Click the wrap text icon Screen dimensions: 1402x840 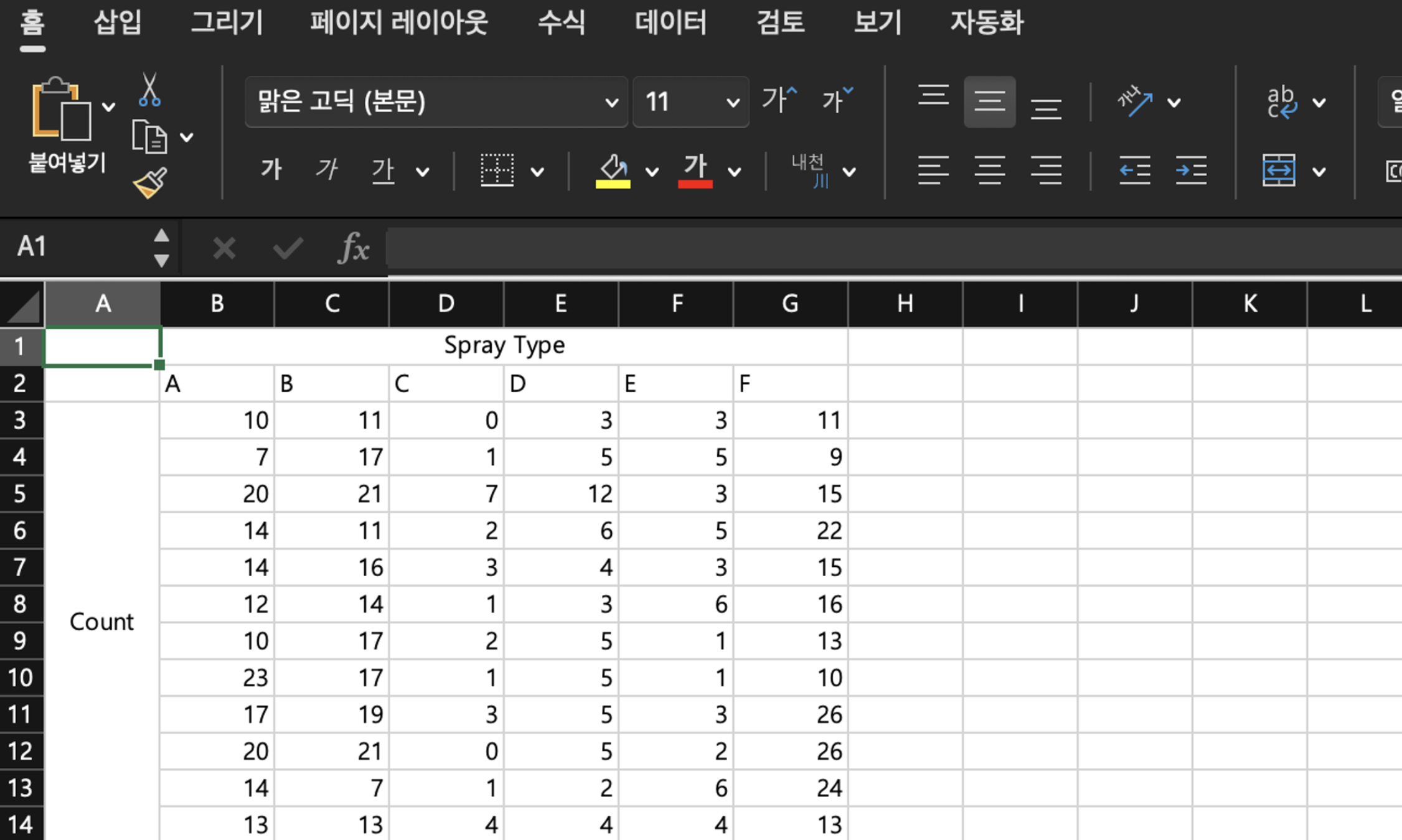(x=1282, y=101)
